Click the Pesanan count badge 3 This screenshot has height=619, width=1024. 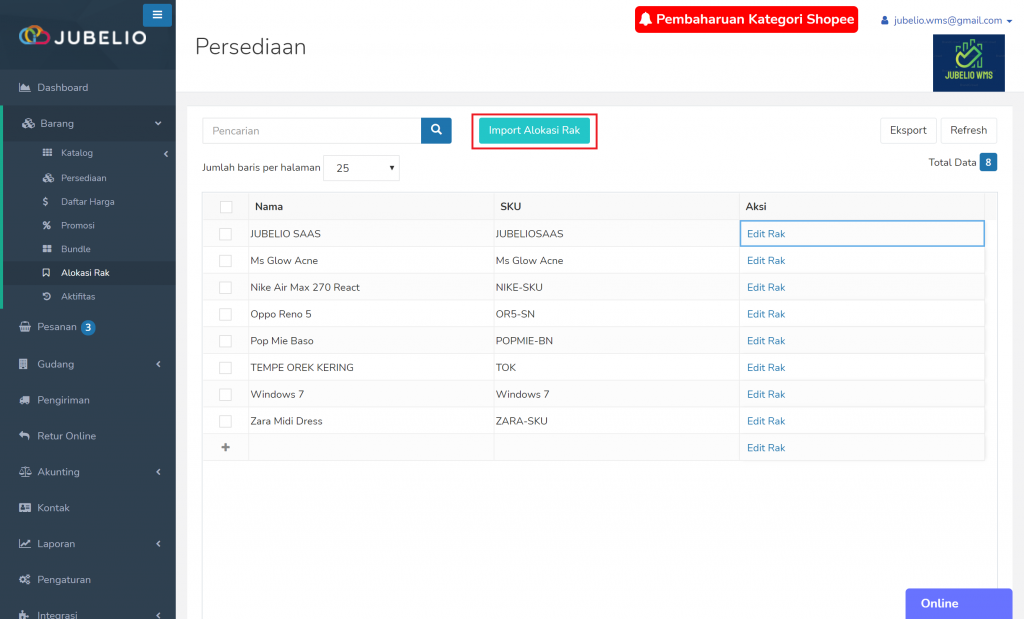coord(88,327)
